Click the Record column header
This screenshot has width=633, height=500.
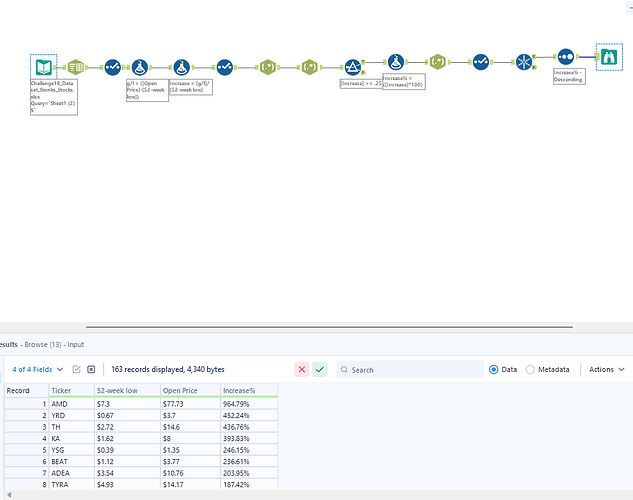[27, 391]
